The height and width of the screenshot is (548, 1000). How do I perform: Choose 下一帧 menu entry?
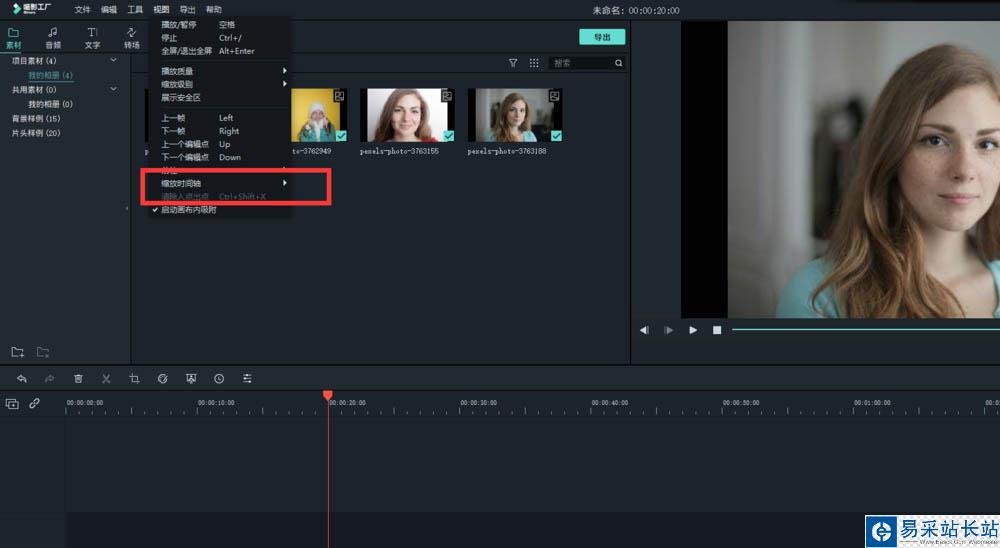pyautogui.click(x=220, y=131)
